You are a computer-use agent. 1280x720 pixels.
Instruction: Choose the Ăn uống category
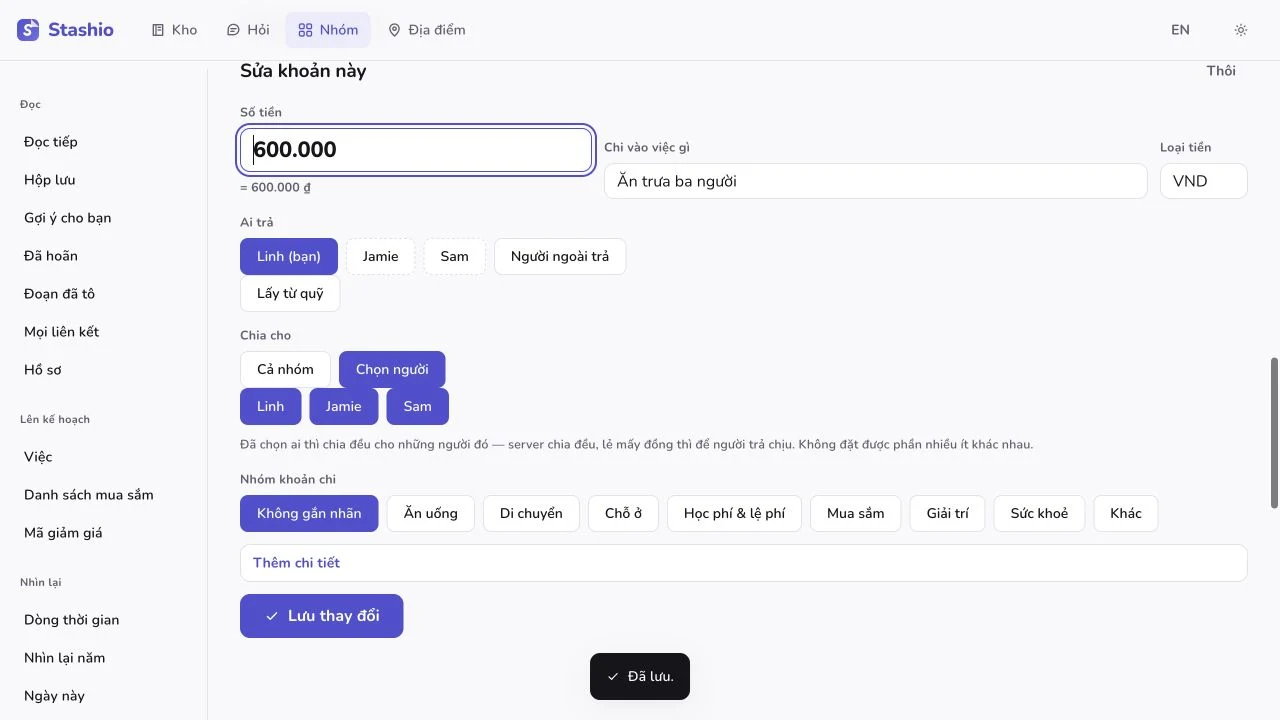[430, 513]
